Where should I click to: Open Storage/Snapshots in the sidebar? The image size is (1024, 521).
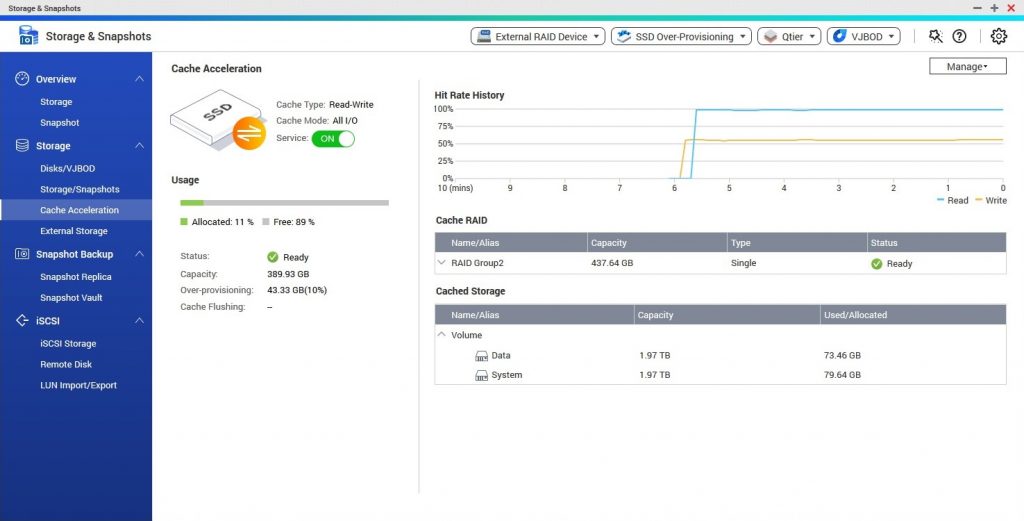[x=80, y=189]
